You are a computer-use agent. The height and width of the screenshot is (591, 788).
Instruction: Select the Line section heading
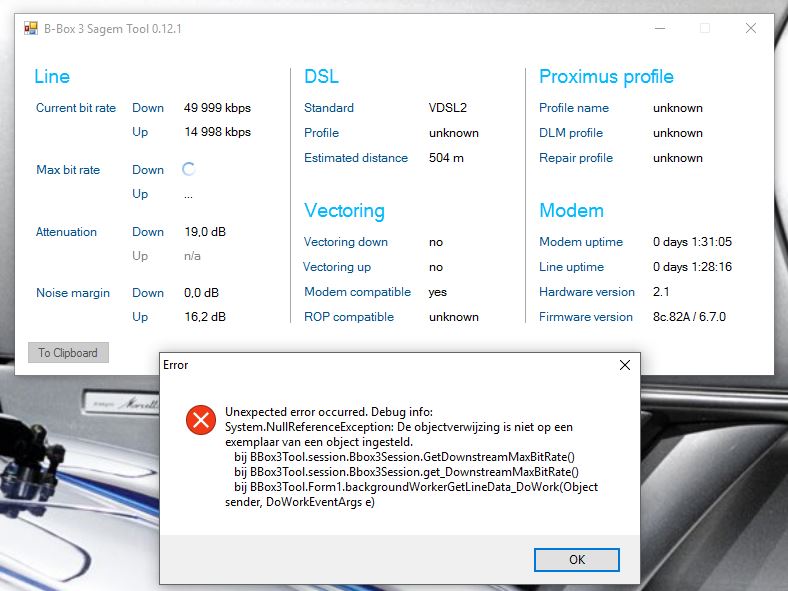pos(52,77)
